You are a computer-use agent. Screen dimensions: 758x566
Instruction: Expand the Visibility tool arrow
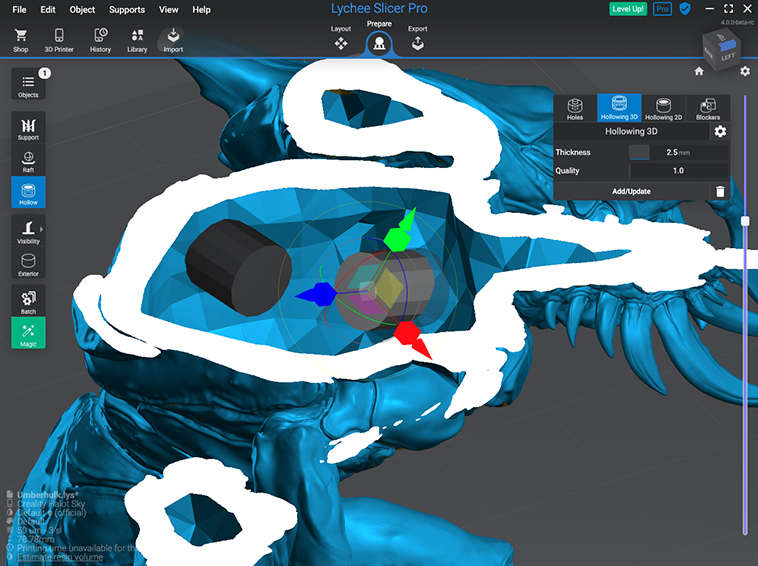point(42,229)
